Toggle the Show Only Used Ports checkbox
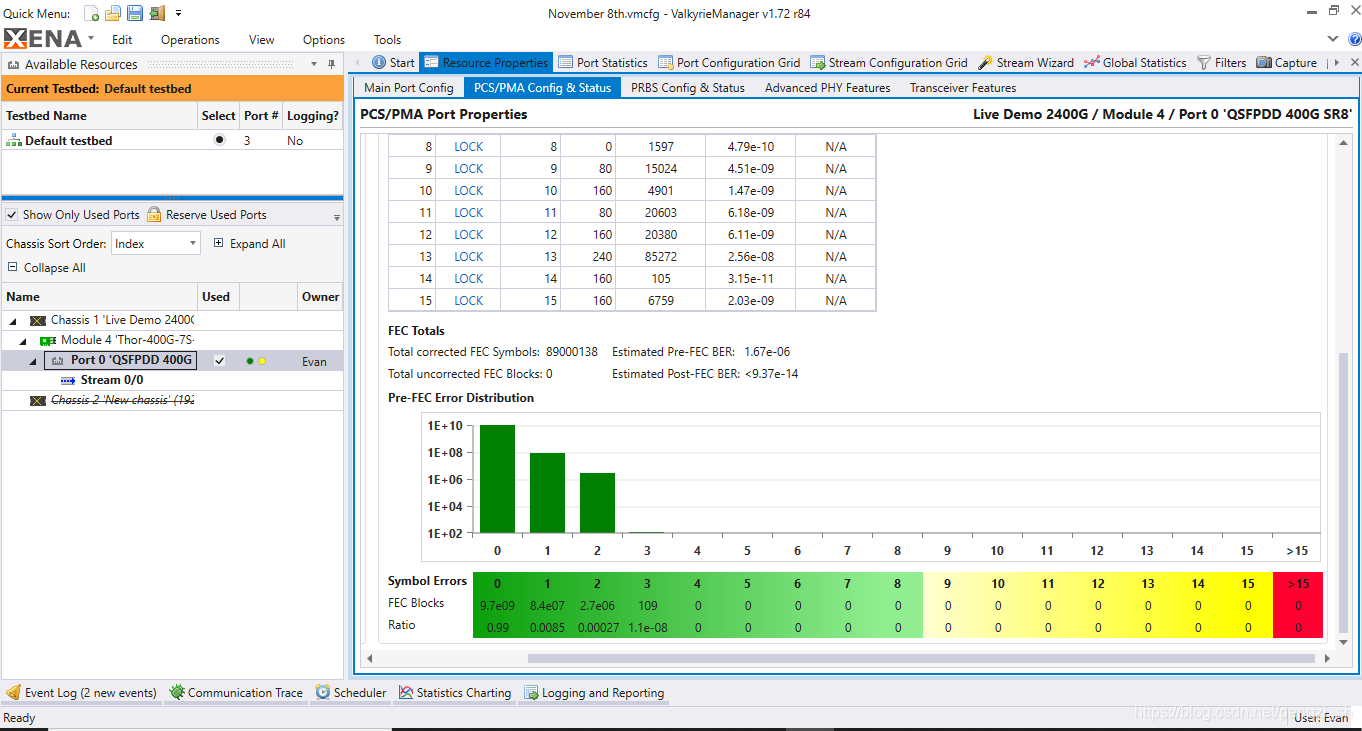The image size is (1362, 731). tap(12, 215)
